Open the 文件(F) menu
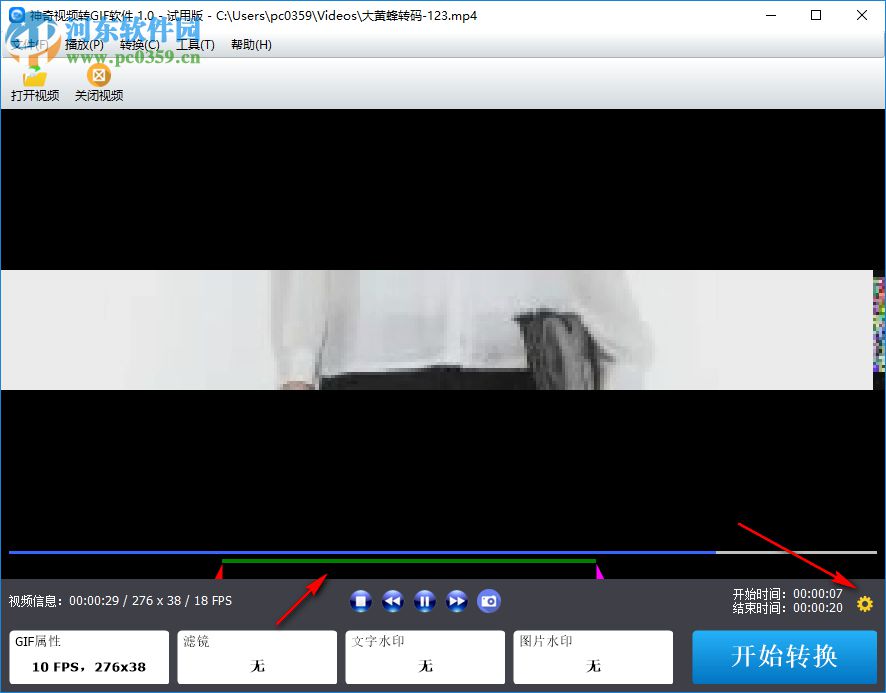 point(29,45)
